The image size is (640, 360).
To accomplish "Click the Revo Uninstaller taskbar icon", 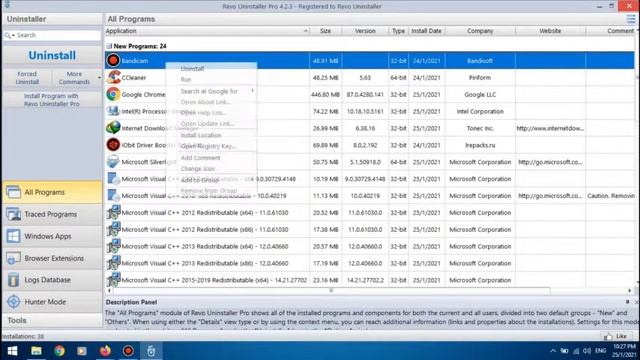I will coord(151,351).
